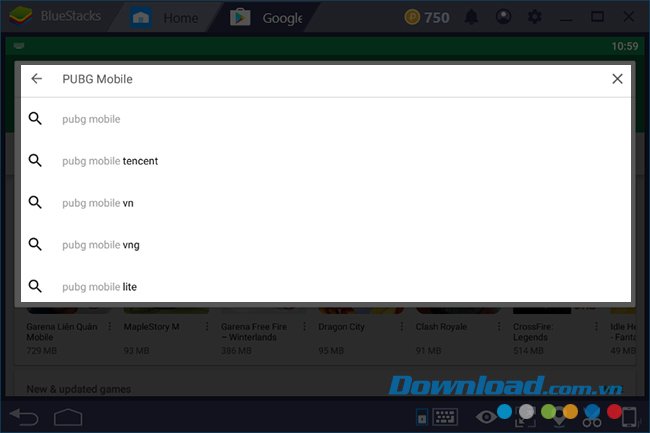Select the 'pubg mobile' suggestion
This screenshot has height=433, width=650.
coord(326,119)
